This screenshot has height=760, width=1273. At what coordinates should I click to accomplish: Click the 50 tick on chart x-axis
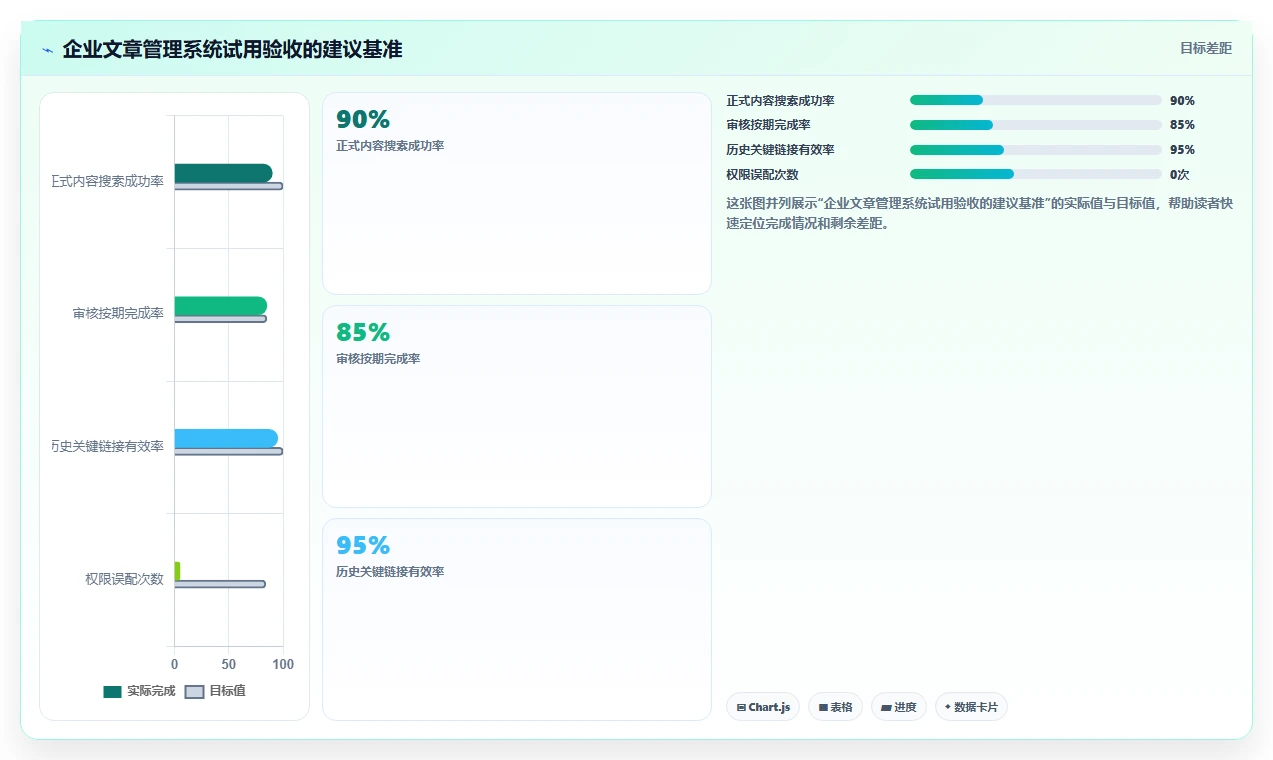click(229, 664)
